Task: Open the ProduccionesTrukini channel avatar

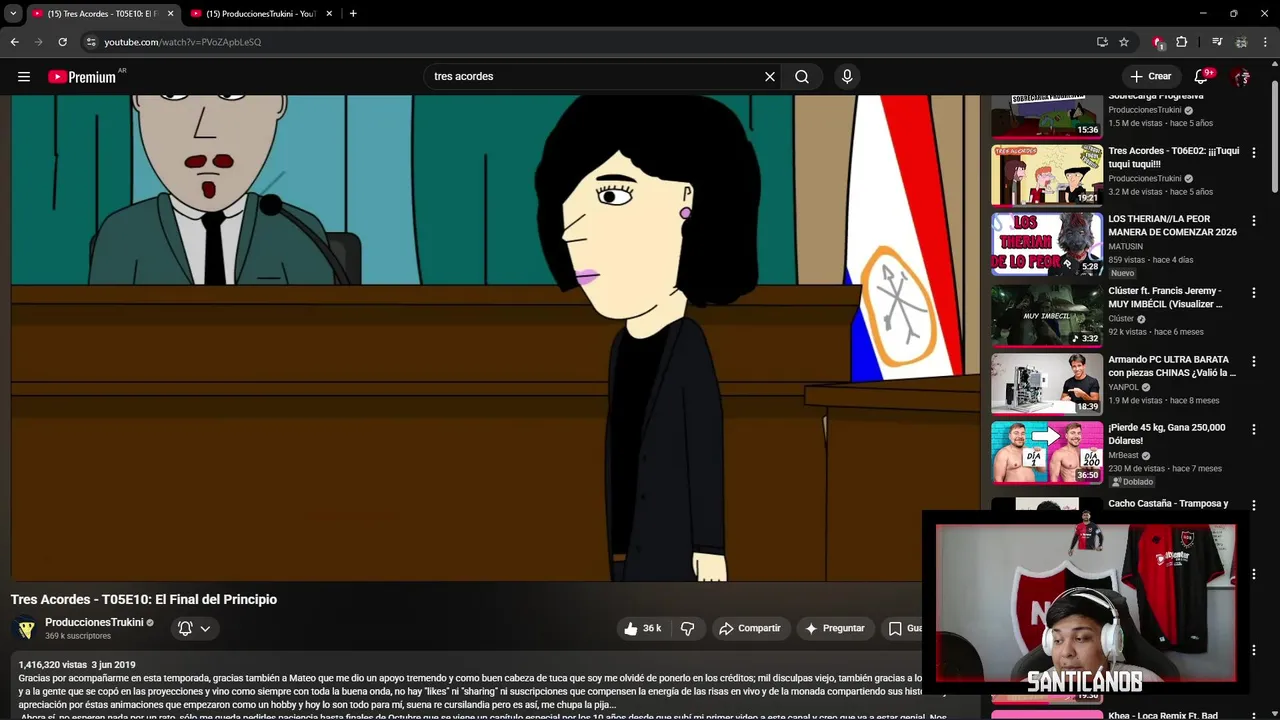Action: point(27,629)
